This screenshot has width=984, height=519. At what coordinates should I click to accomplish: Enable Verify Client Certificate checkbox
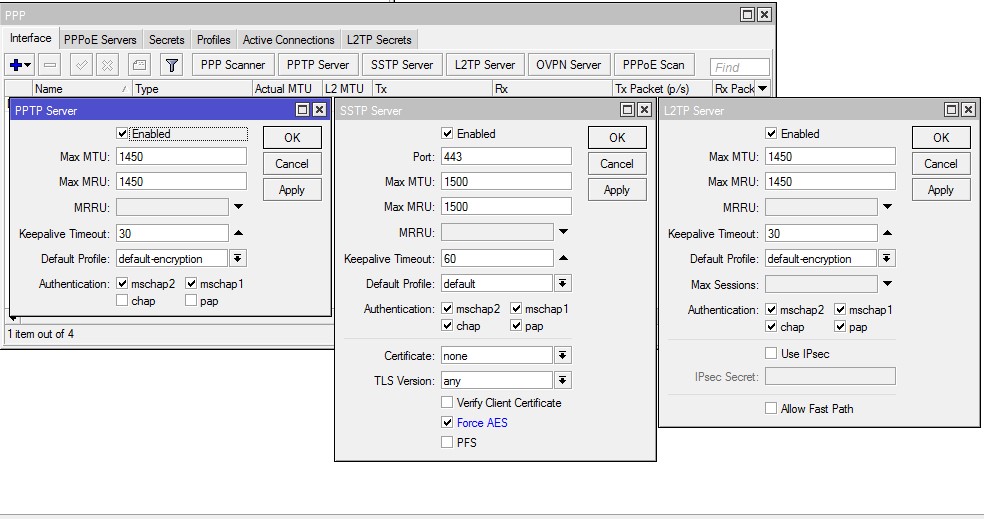(447, 402)
